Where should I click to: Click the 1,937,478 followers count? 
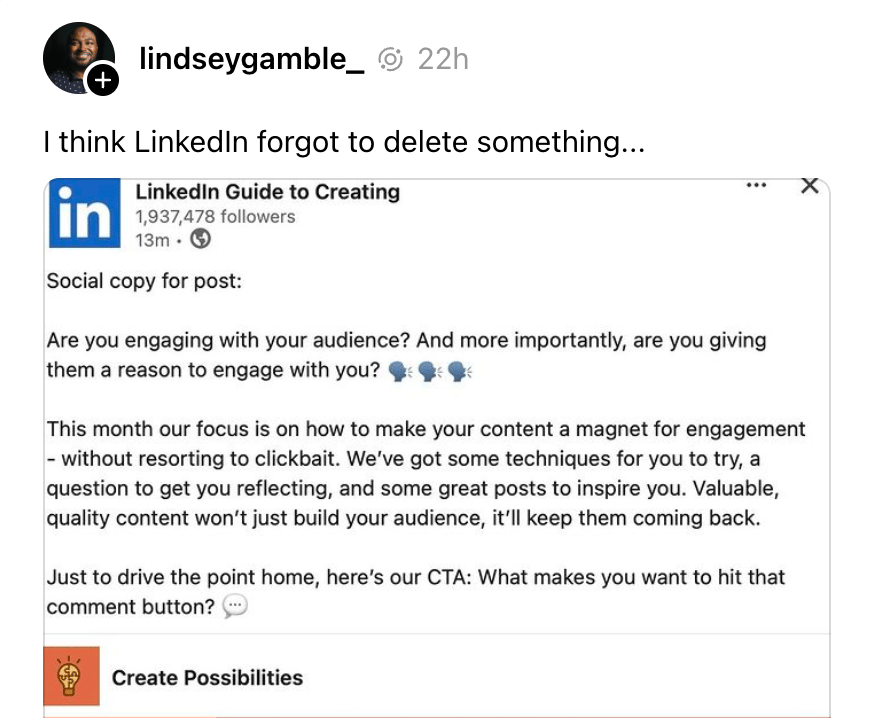pyautogui.click(x=215, y=216)
